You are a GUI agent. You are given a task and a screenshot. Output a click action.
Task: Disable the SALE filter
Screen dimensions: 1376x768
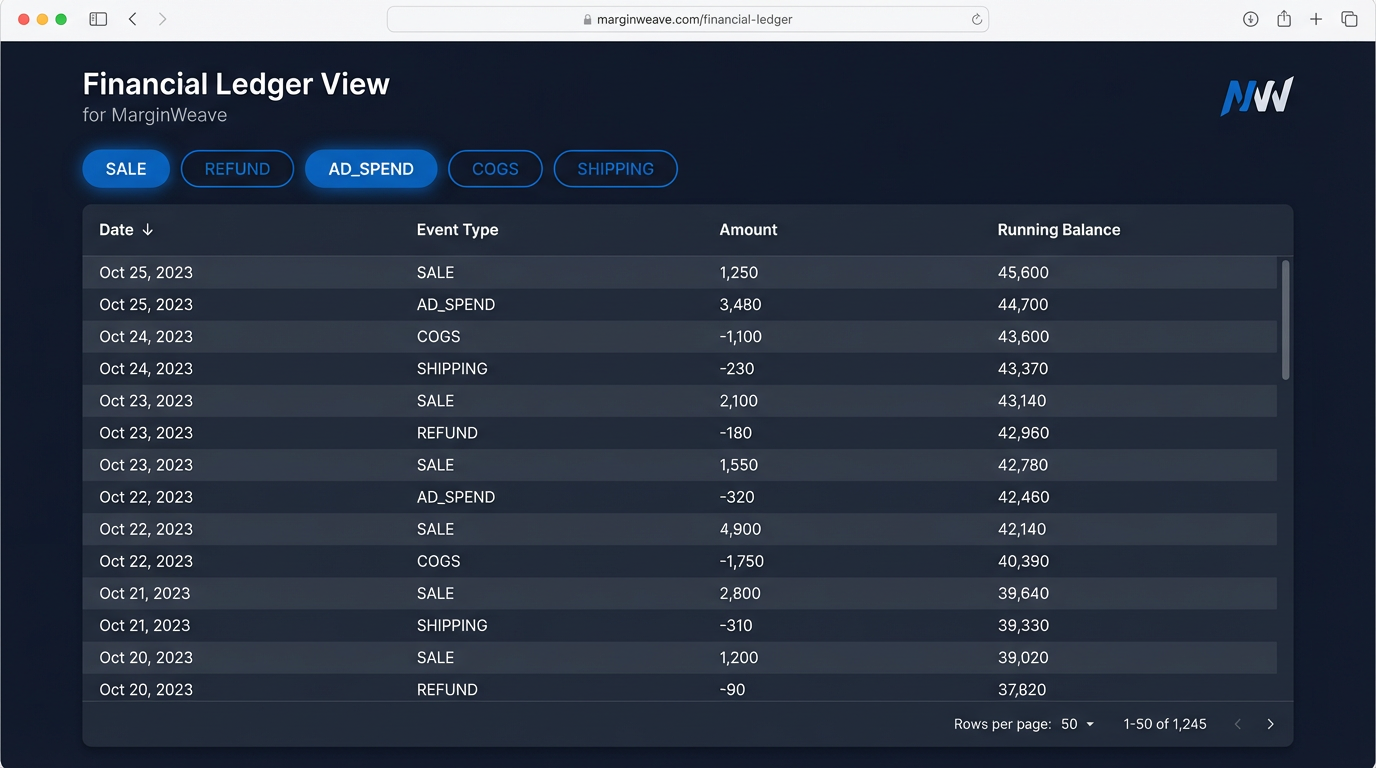(x=126, y=168)
